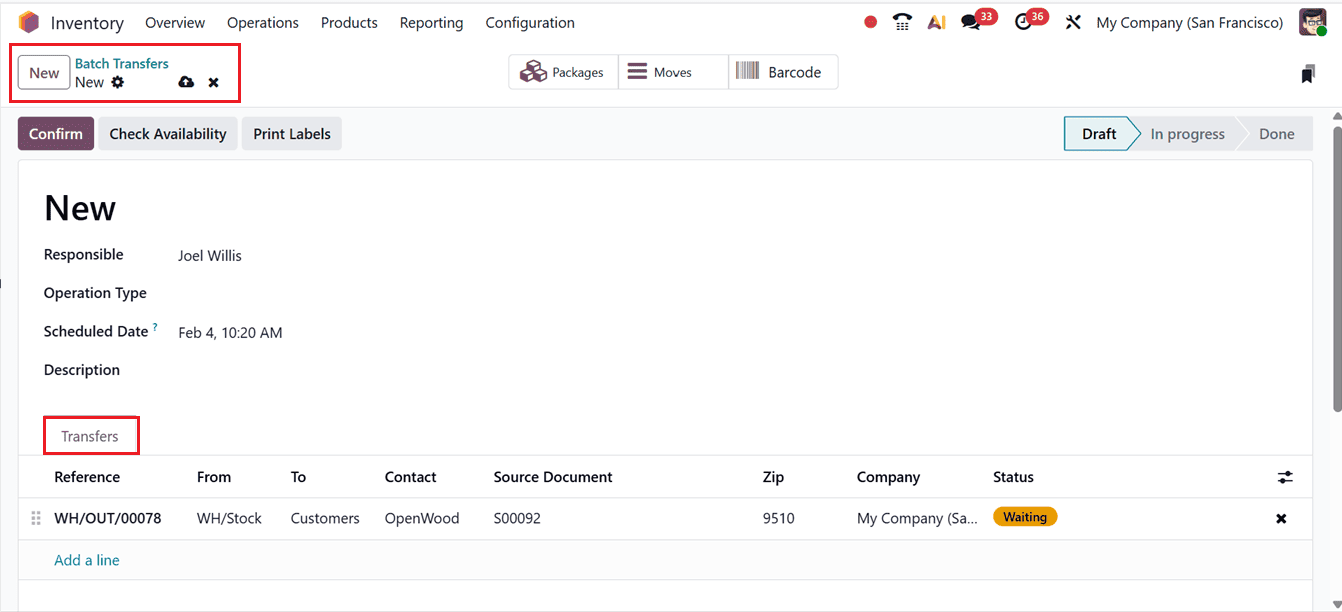
Task: Open the Transfers list optional columns selector
Action: [x=1285, y=477]
